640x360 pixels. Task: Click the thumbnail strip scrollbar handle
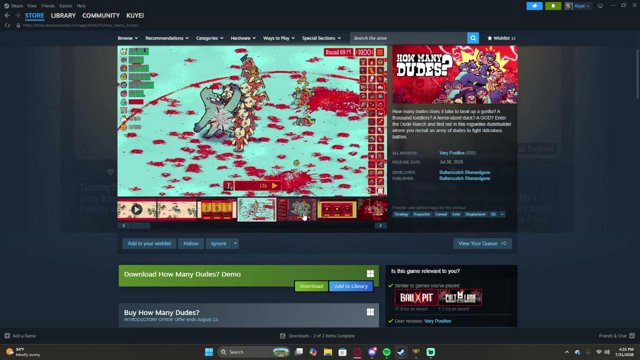pyautogui.click(x=140, y=225)
